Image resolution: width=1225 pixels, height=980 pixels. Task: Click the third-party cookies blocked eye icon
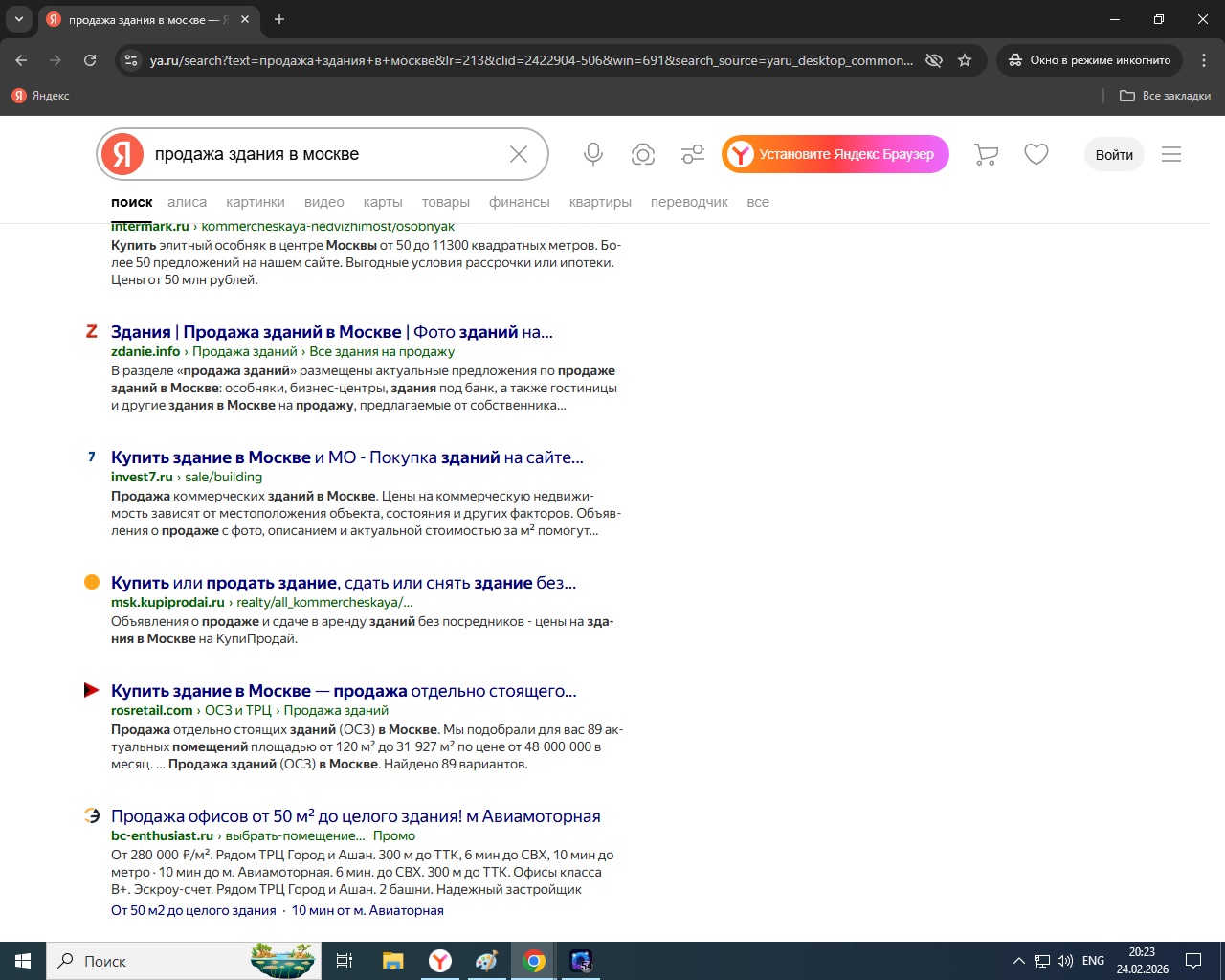[934, 60]
